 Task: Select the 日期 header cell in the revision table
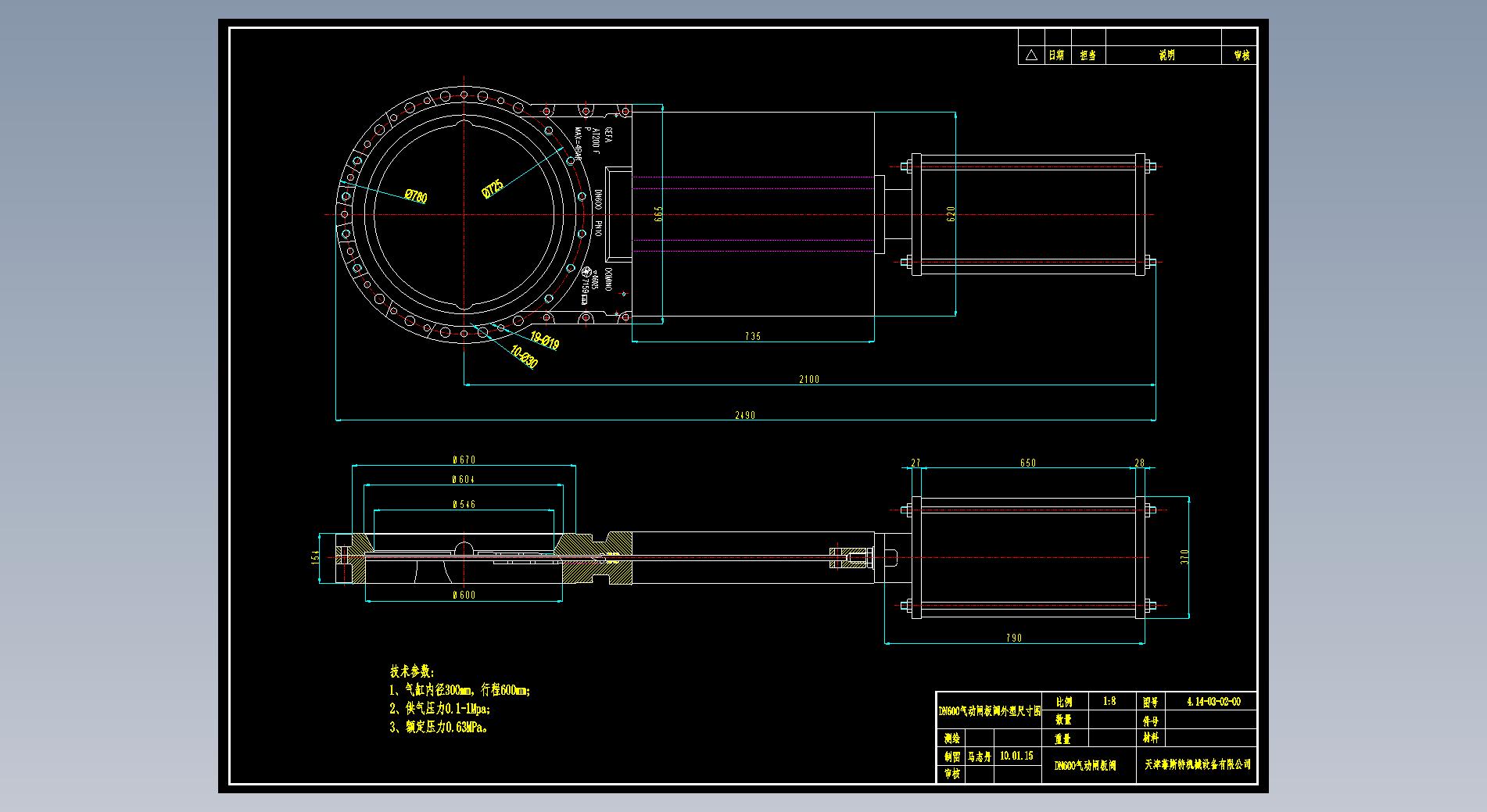pyautogui.click(x=1057, y=55)
